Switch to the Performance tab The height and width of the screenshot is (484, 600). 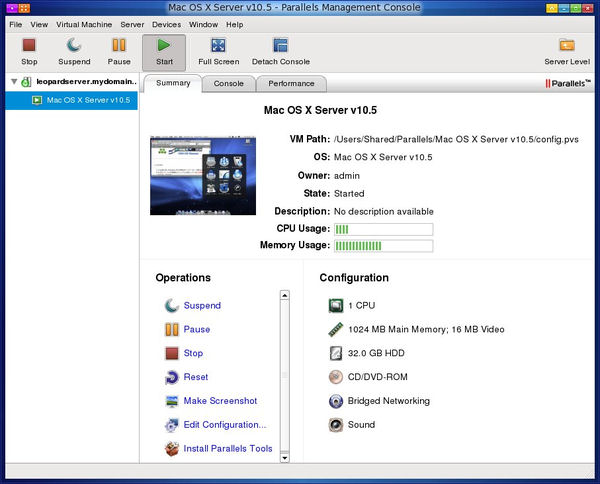(x=291, y=83)
